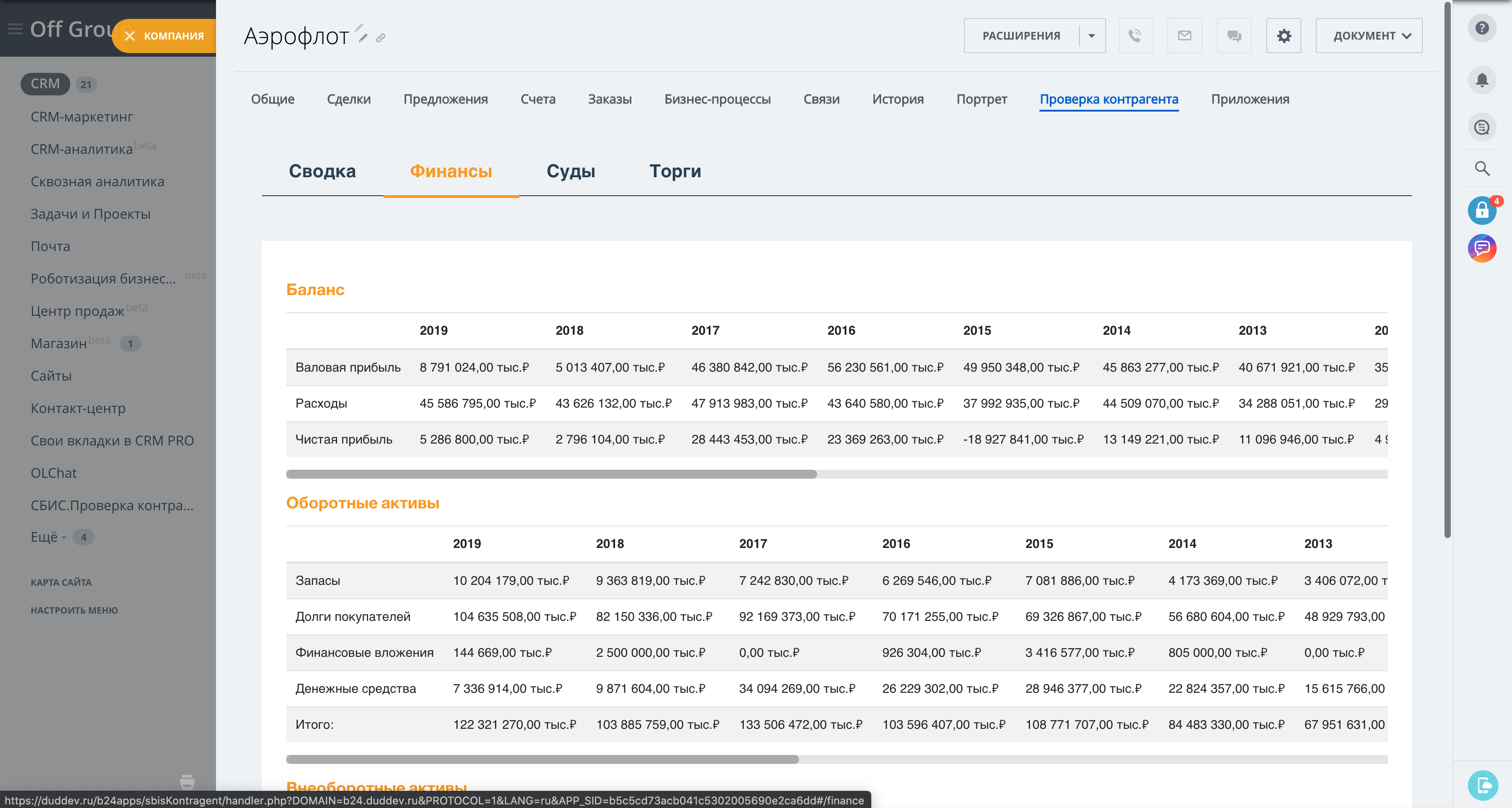This screenshot has height=808, width=1512.
Task: Expand the Расширения dropdown arrow
Action: [x=1091, y=36]
